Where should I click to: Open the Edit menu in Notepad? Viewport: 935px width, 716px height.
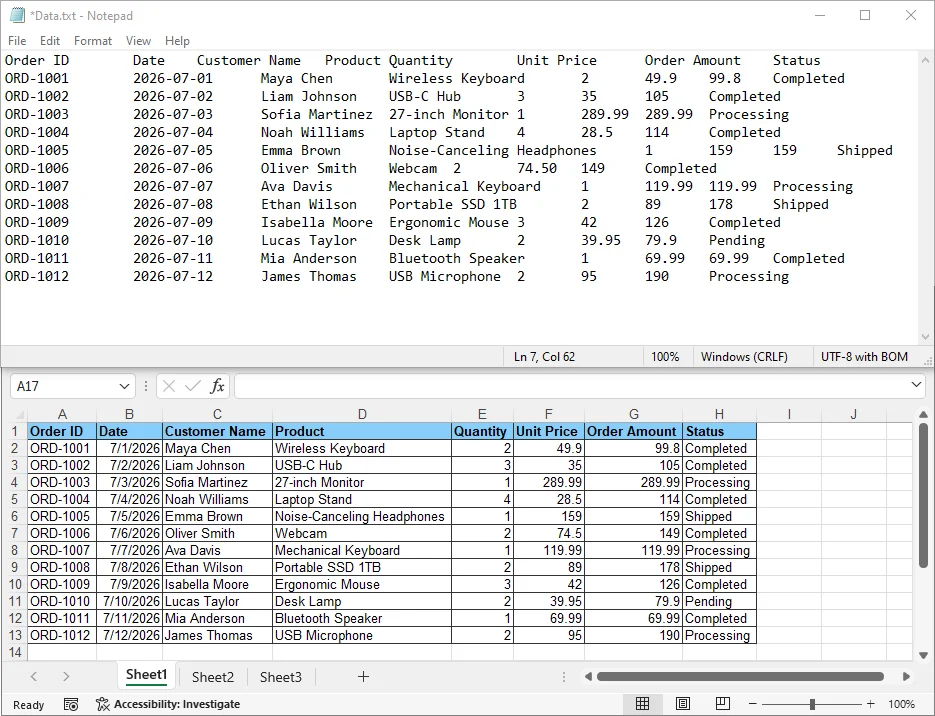[x=49, y=41]
